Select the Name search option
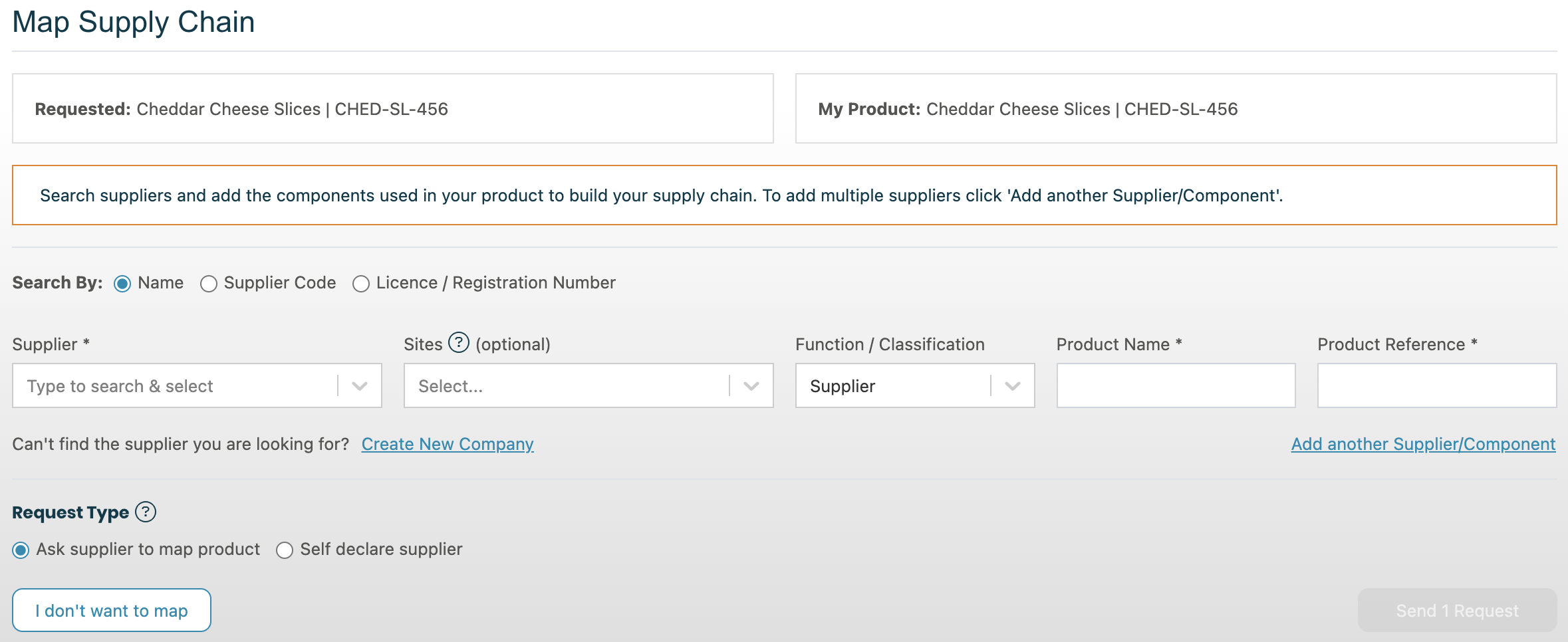 coord(122,284)
